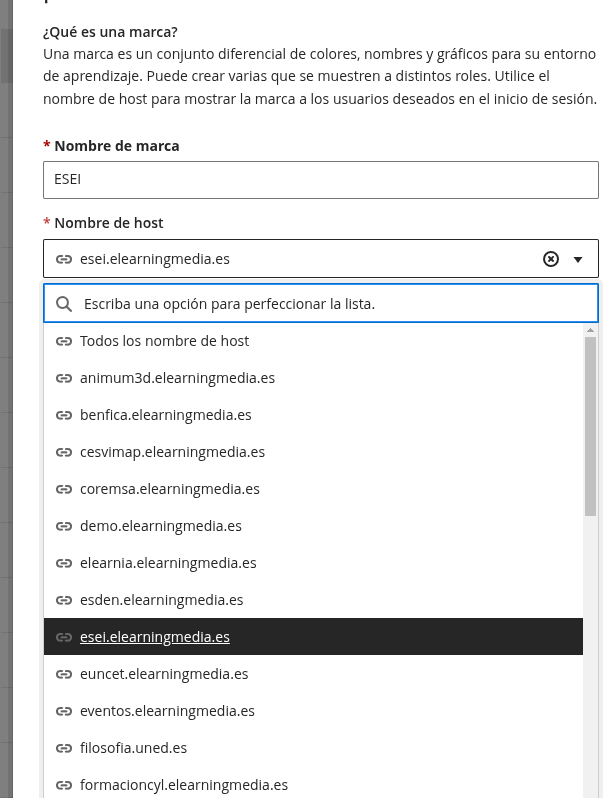Choose the highlighted esei.elearningmedia.es option

(x=313, y=637)
